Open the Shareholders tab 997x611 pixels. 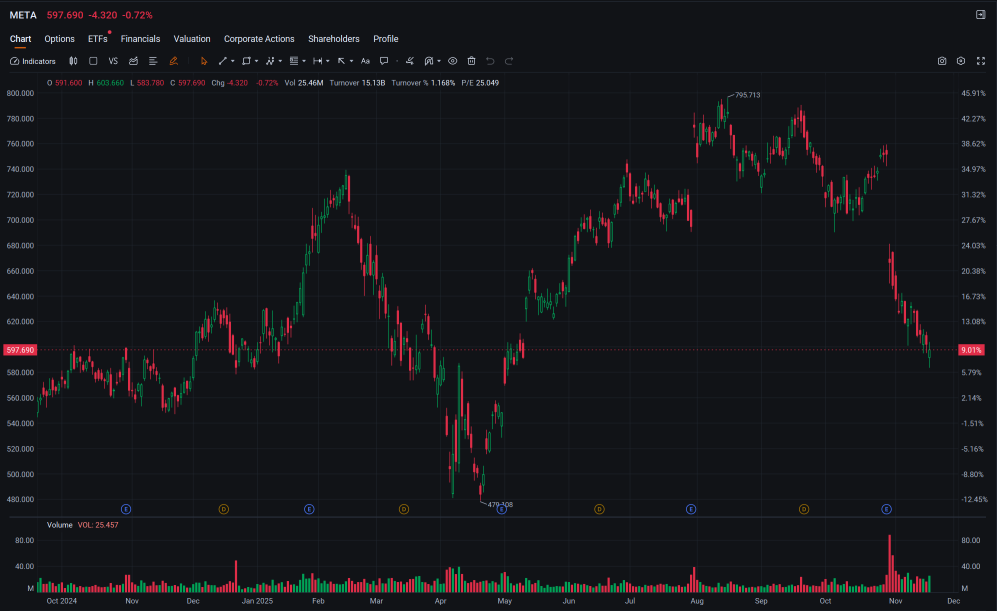pyautogui.click(x=334, y=39)
